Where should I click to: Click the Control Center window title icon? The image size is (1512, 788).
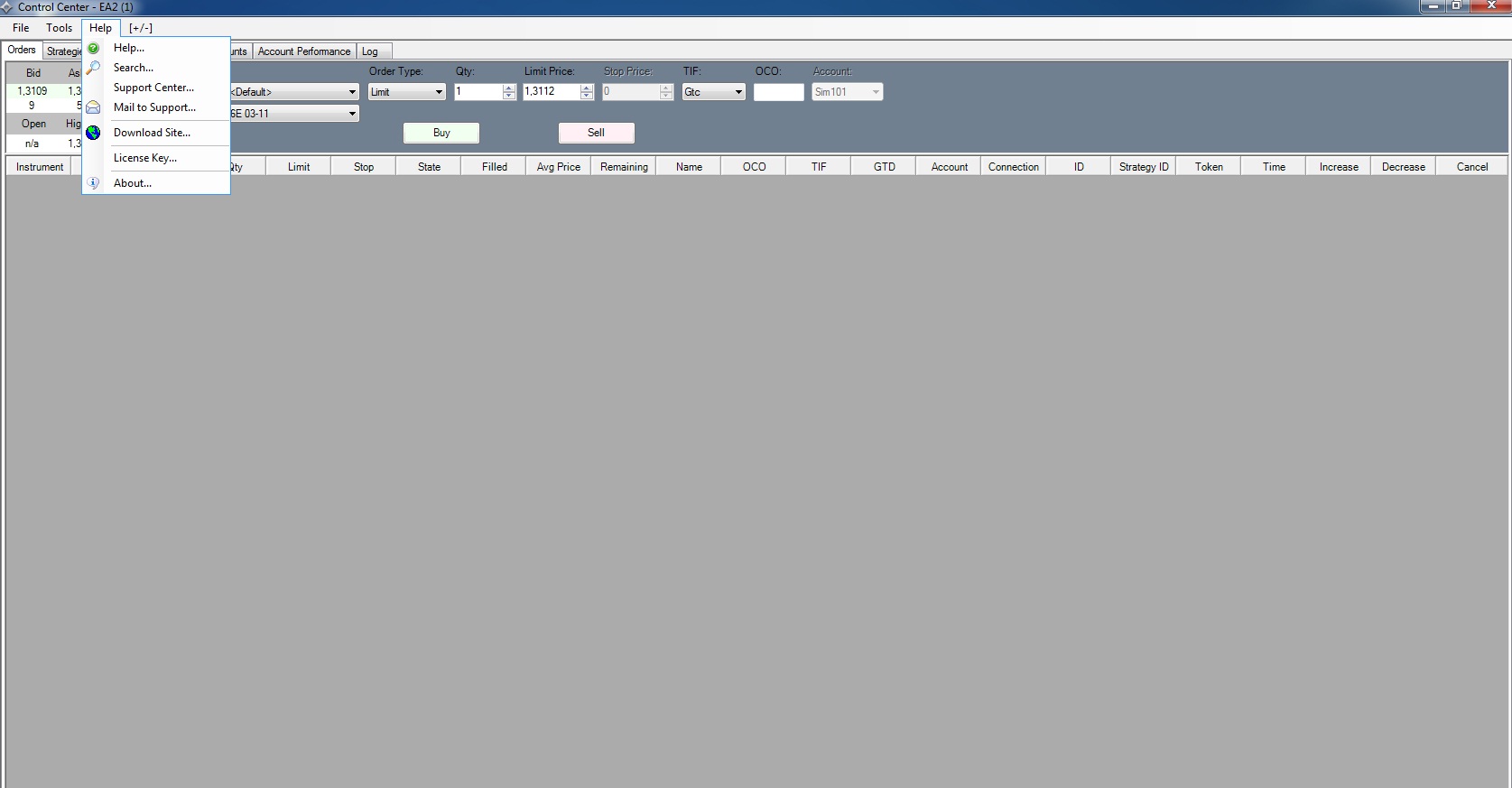pos(7,7)
